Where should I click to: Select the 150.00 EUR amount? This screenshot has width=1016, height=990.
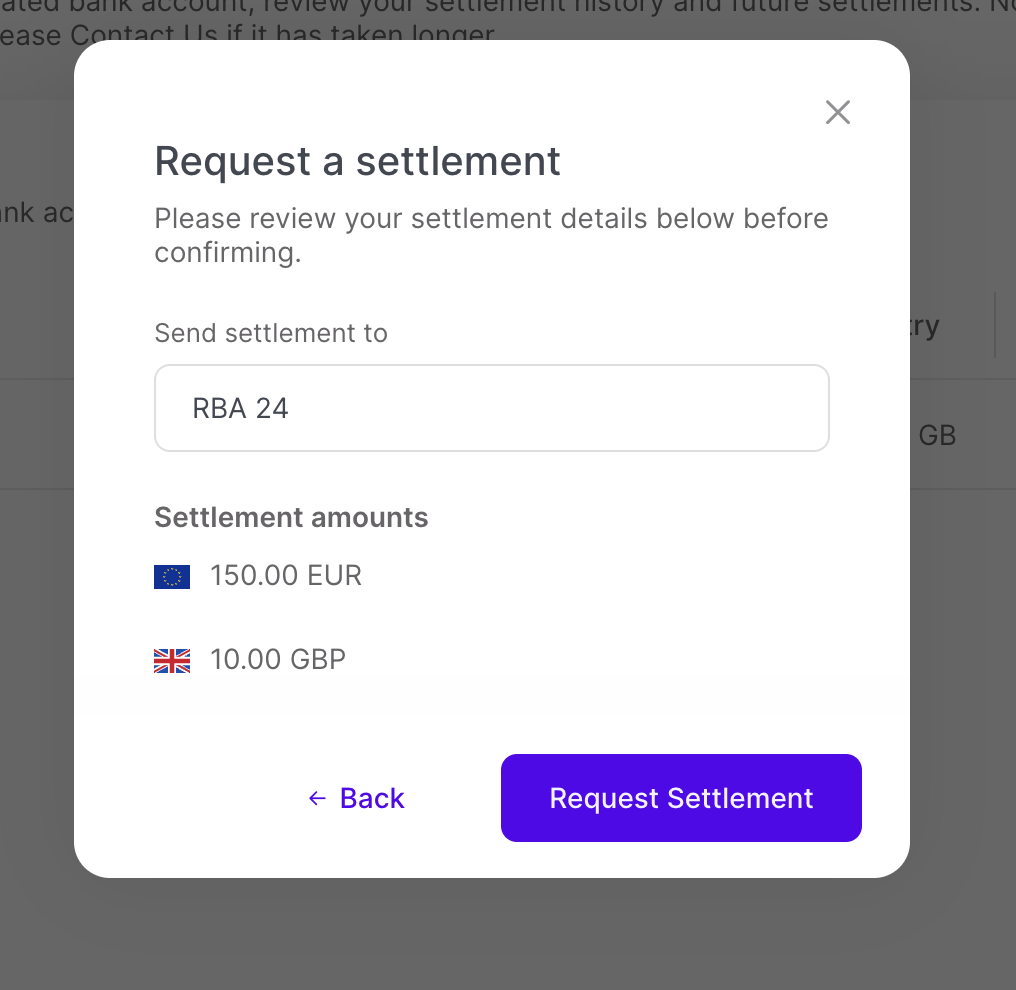pos(286,576)
